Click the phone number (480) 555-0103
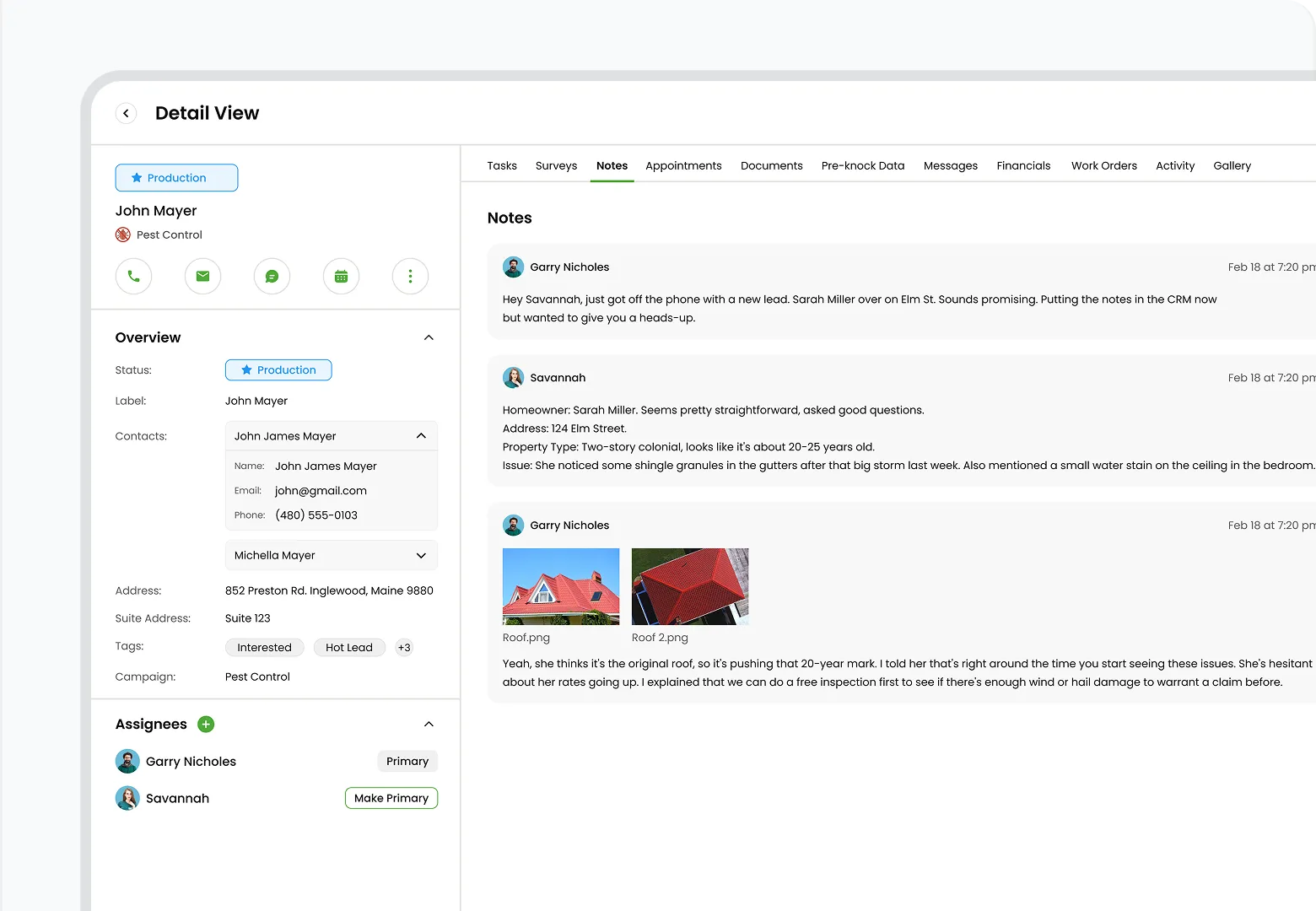 (316, 515)
